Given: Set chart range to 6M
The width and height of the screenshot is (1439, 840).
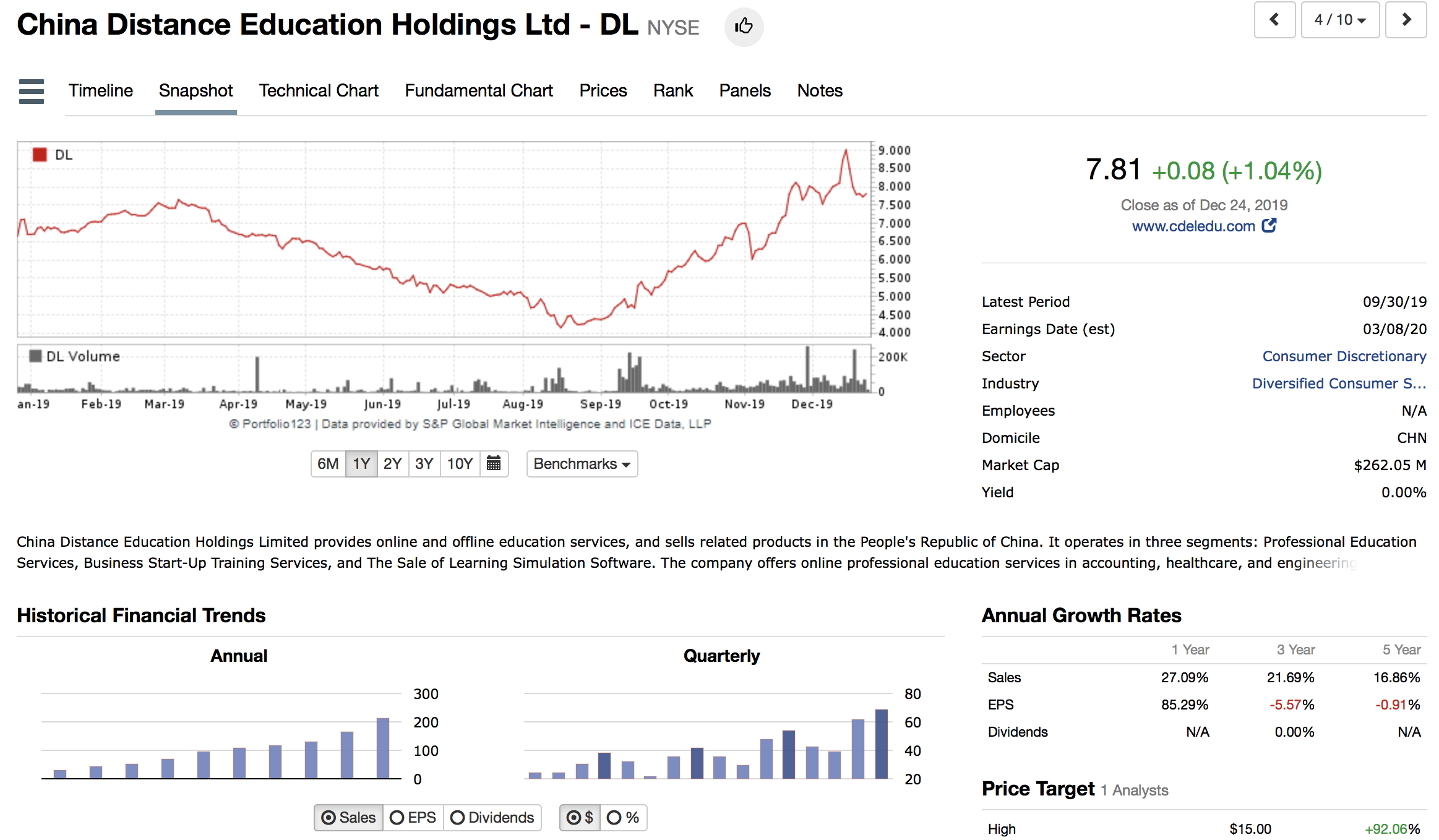Looking at the screenshot, I should (328, 463).
